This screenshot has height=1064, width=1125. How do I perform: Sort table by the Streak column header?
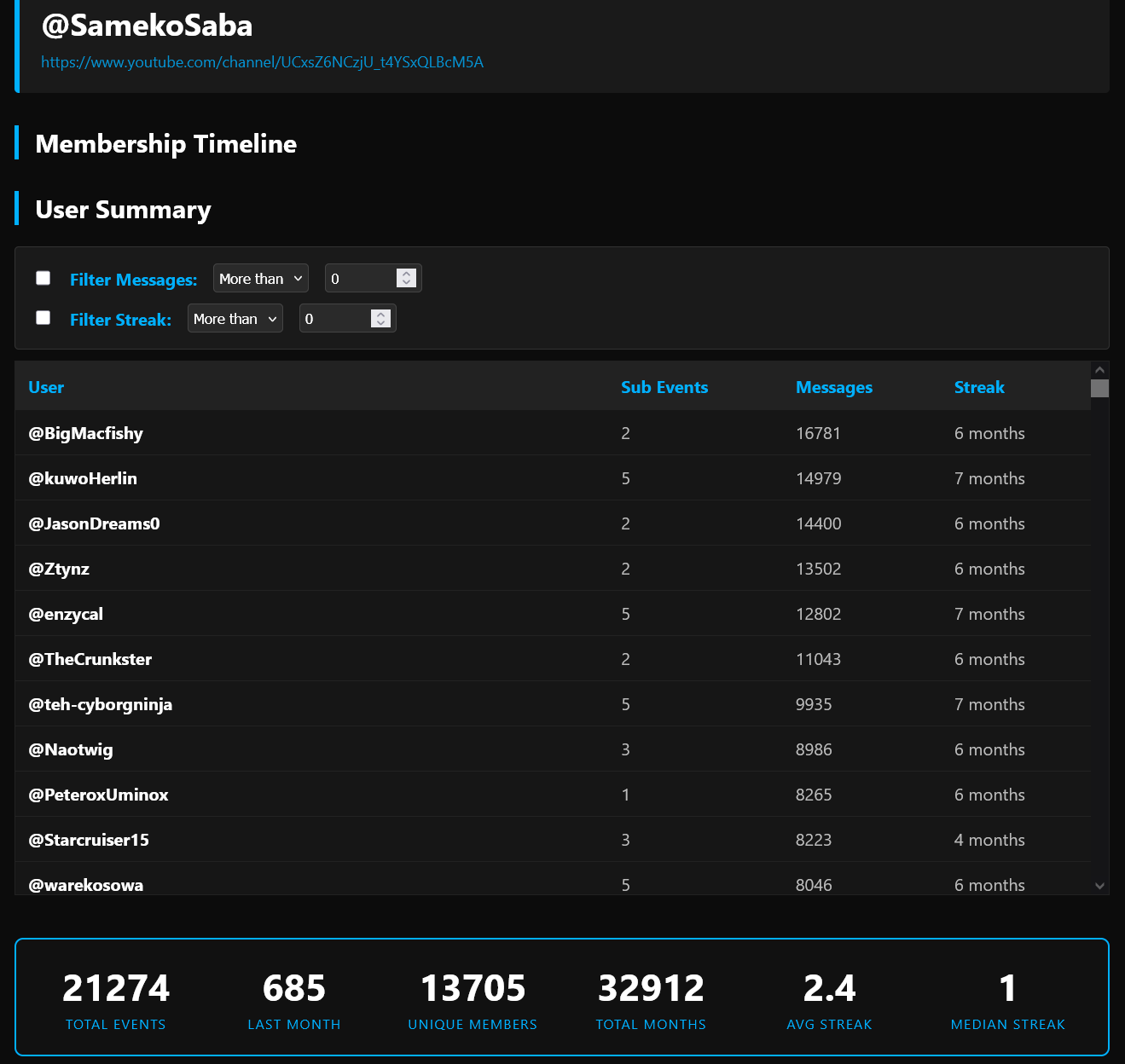coord(979,387)
